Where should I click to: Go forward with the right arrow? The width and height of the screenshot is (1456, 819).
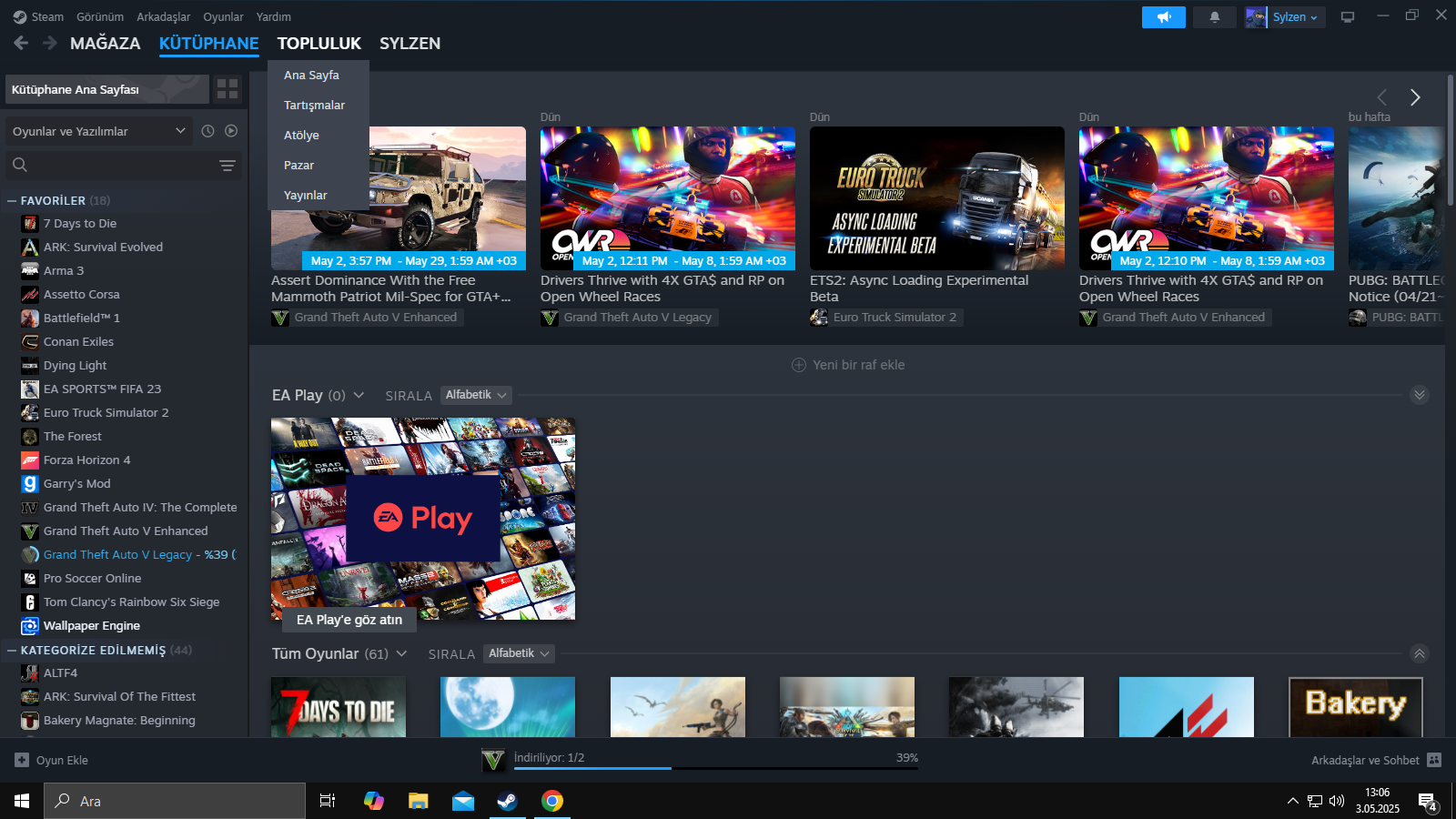tap(50, 43)
